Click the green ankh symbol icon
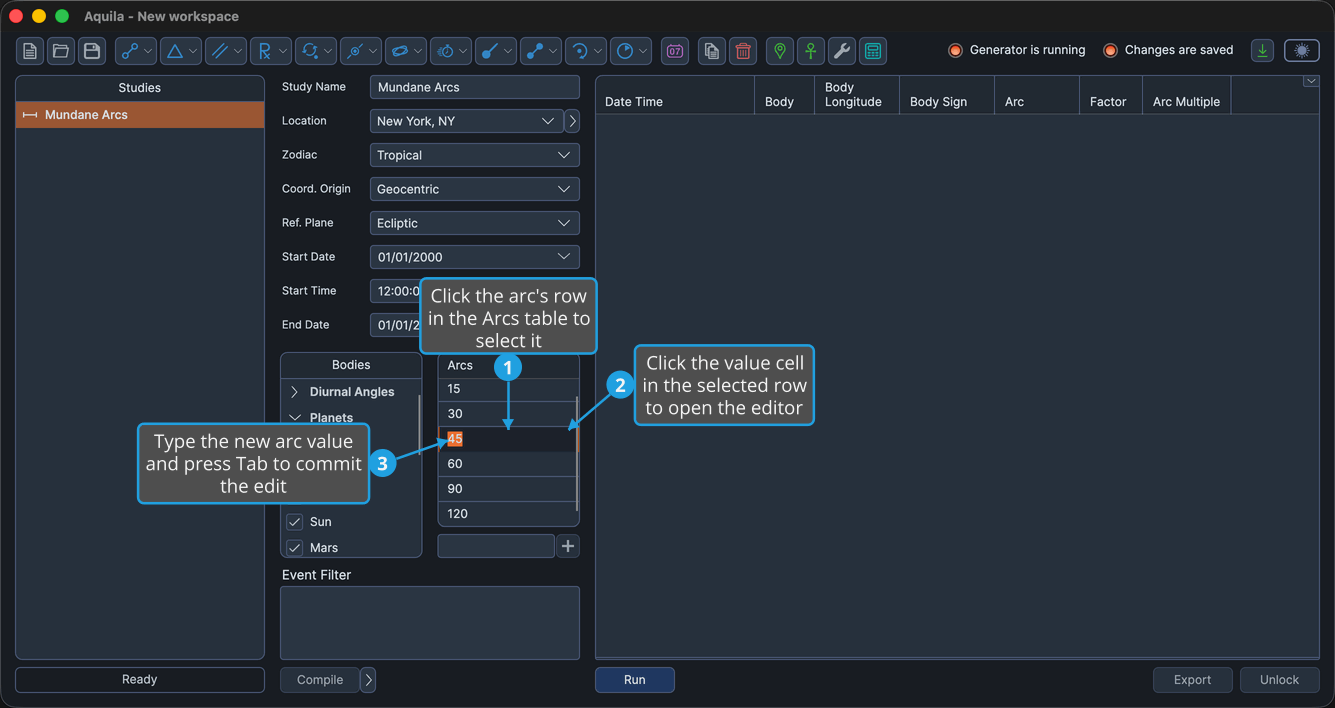The width and height of the screenshot is (1335, 708). point(811,51)
